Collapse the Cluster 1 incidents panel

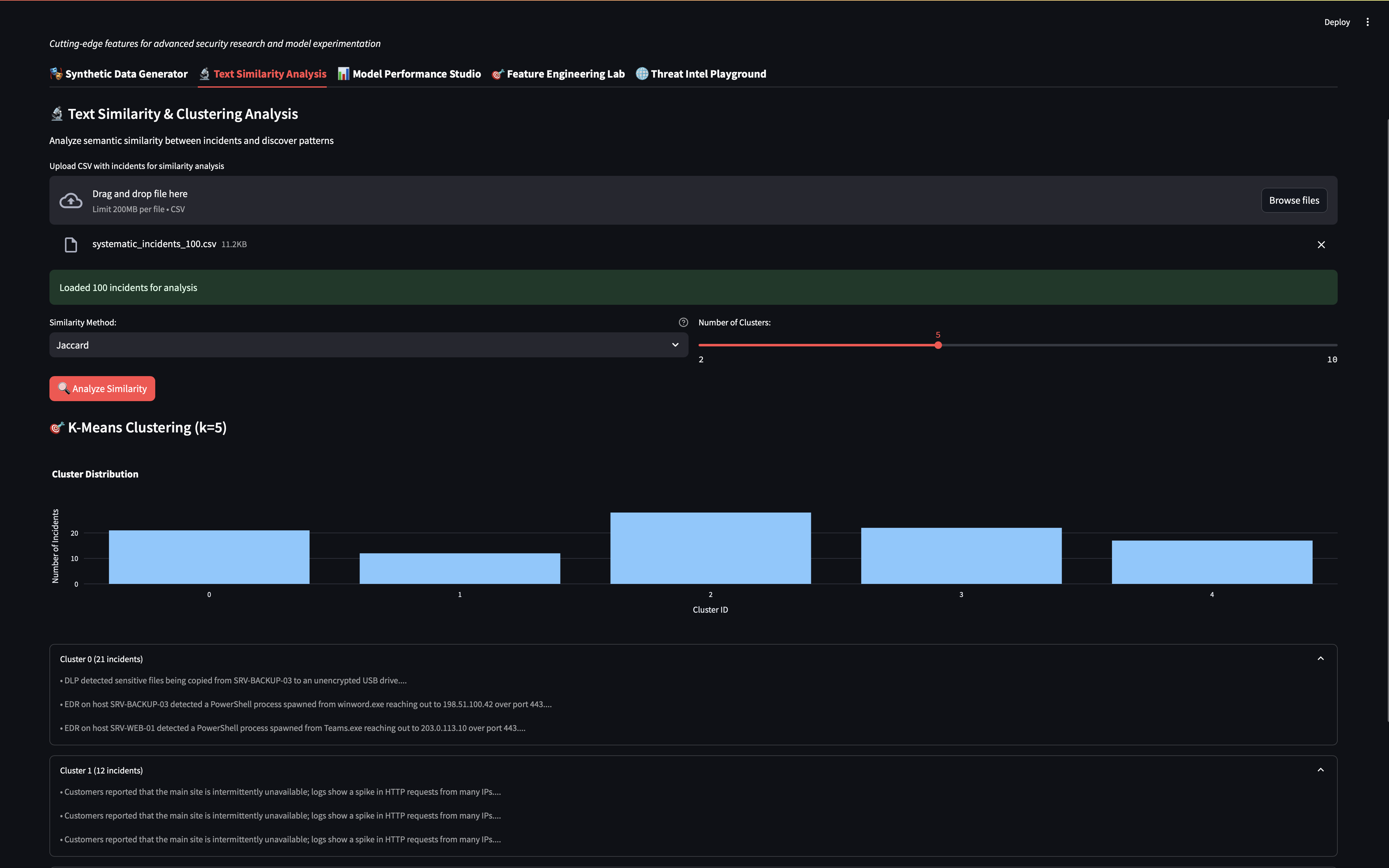(1320, 769)
